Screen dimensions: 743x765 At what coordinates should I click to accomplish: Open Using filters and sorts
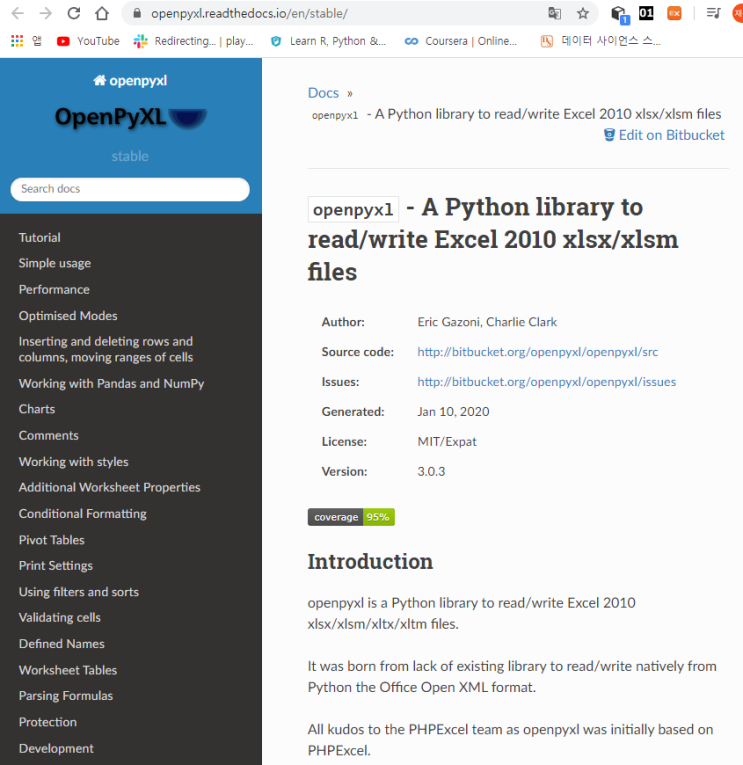[79, 592]
